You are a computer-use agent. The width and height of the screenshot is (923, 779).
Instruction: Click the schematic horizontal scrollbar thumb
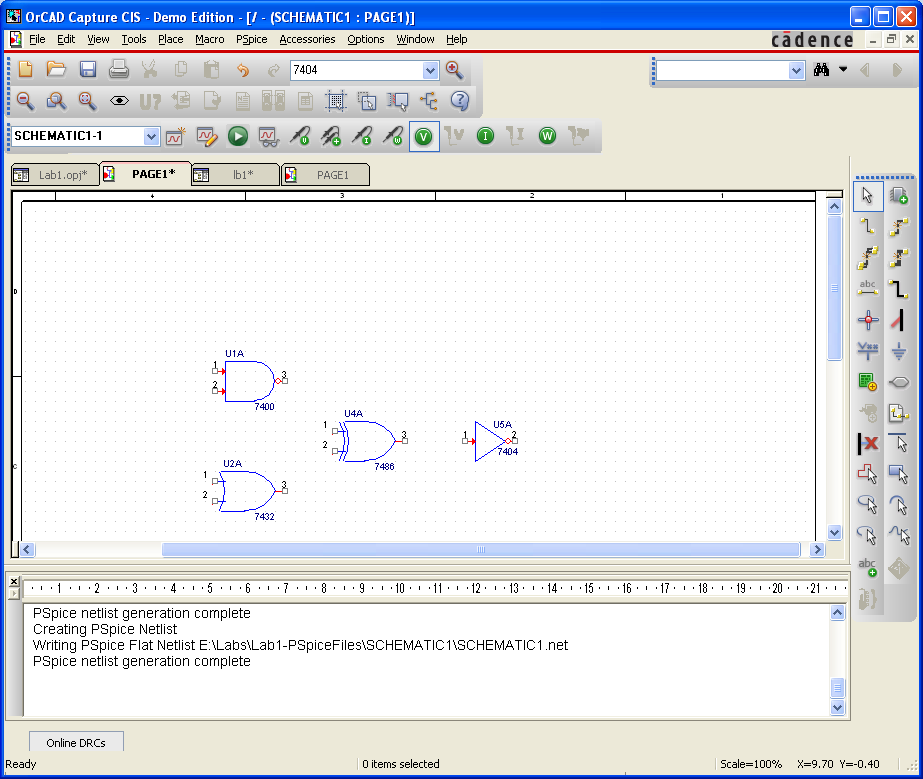coord(481,549)
